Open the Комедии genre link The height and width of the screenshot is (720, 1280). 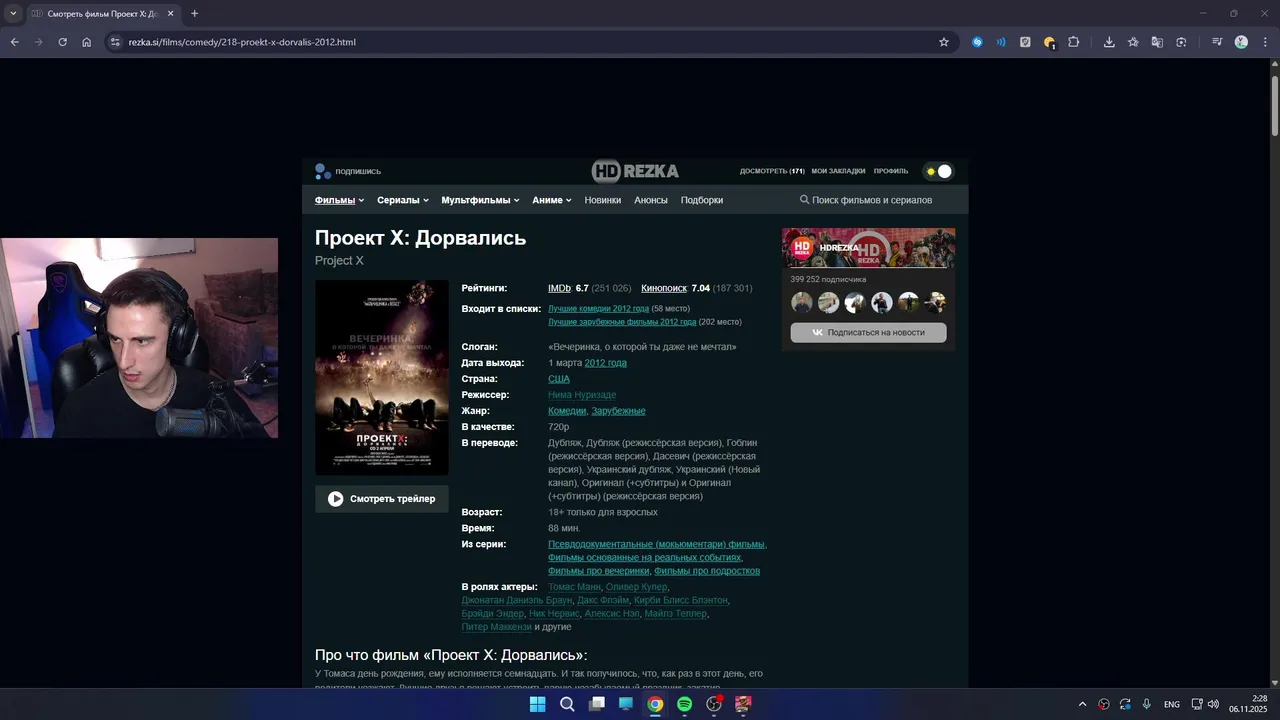click(567, 411)
